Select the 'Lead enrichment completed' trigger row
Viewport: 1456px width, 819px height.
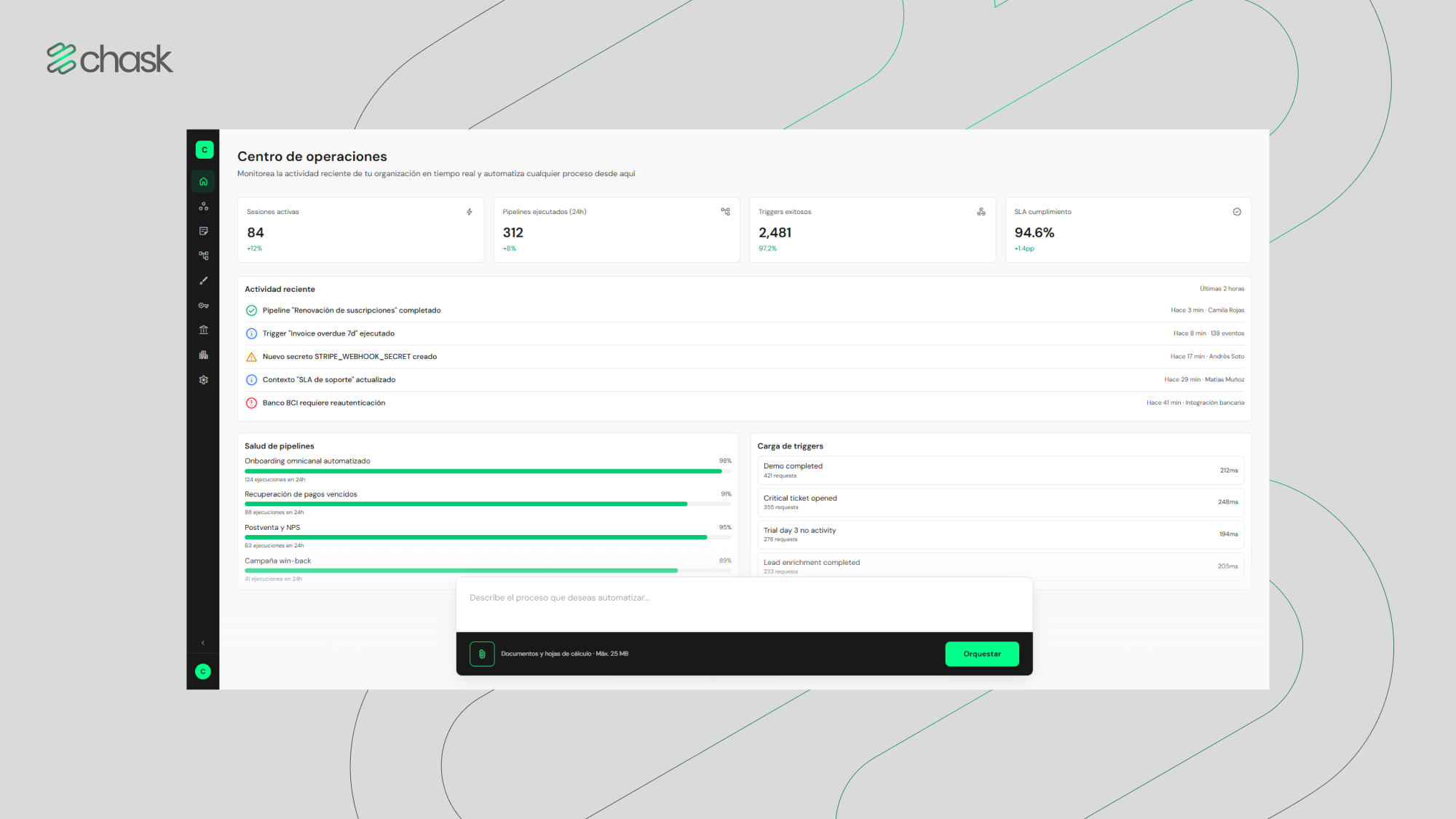(1000, 566)
